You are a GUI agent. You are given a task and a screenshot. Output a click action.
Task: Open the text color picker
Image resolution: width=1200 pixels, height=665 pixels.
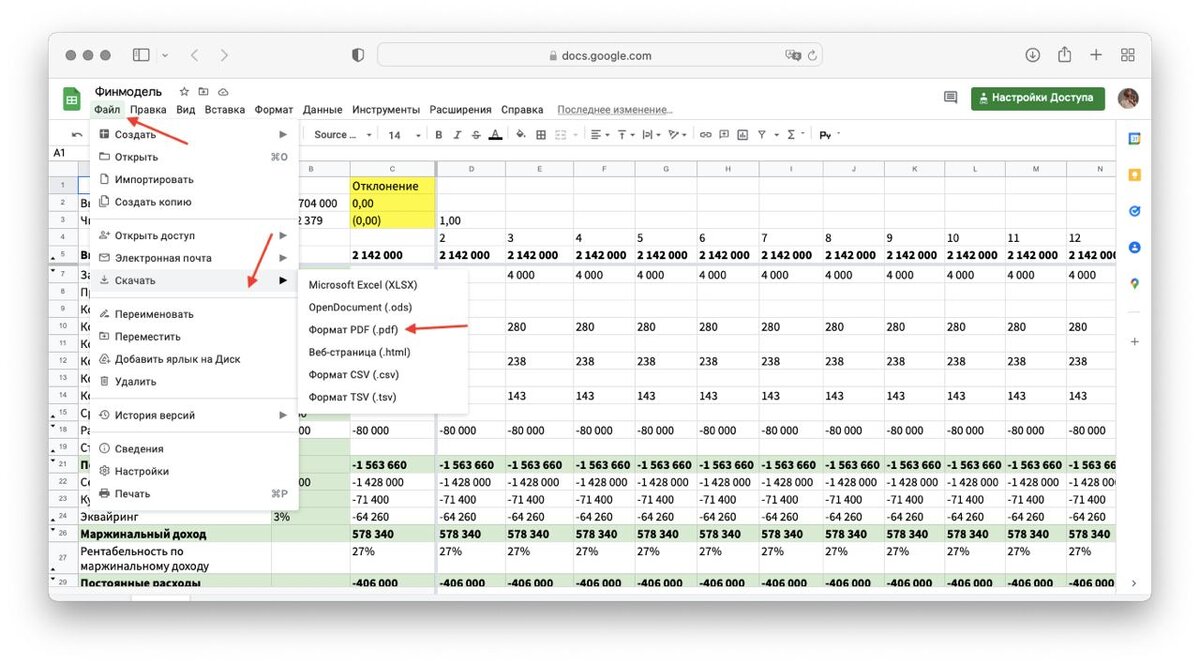click(x=496, y=135)
